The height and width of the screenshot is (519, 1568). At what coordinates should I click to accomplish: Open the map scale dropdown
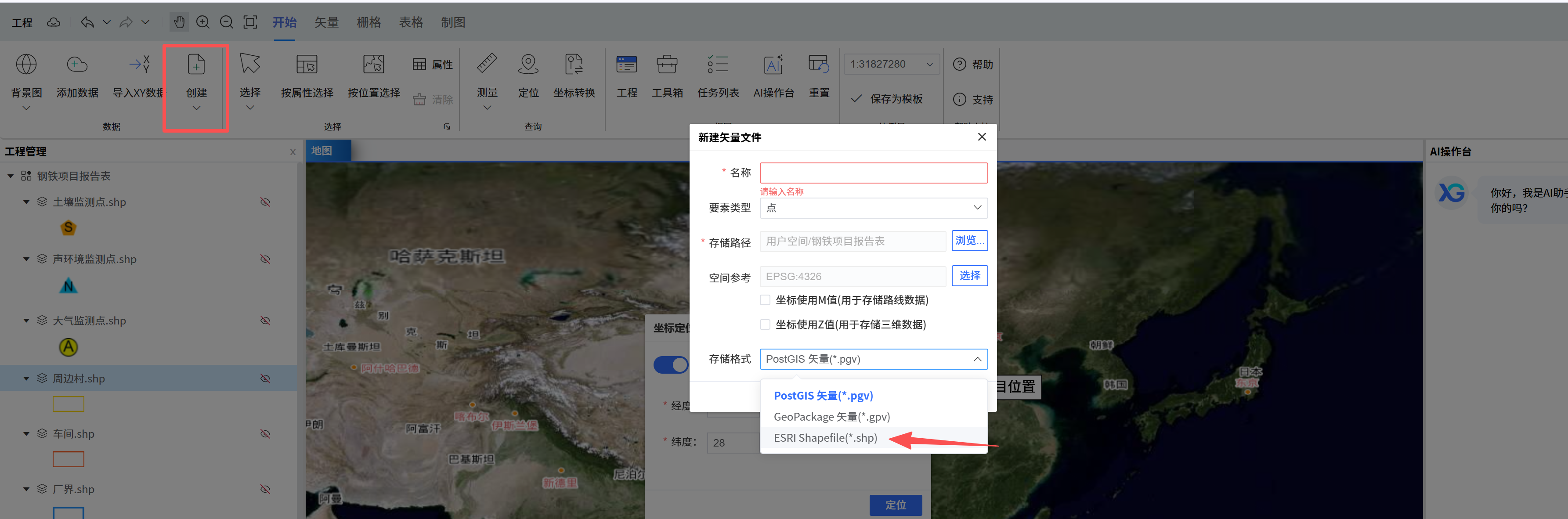(x=891, y=64)
